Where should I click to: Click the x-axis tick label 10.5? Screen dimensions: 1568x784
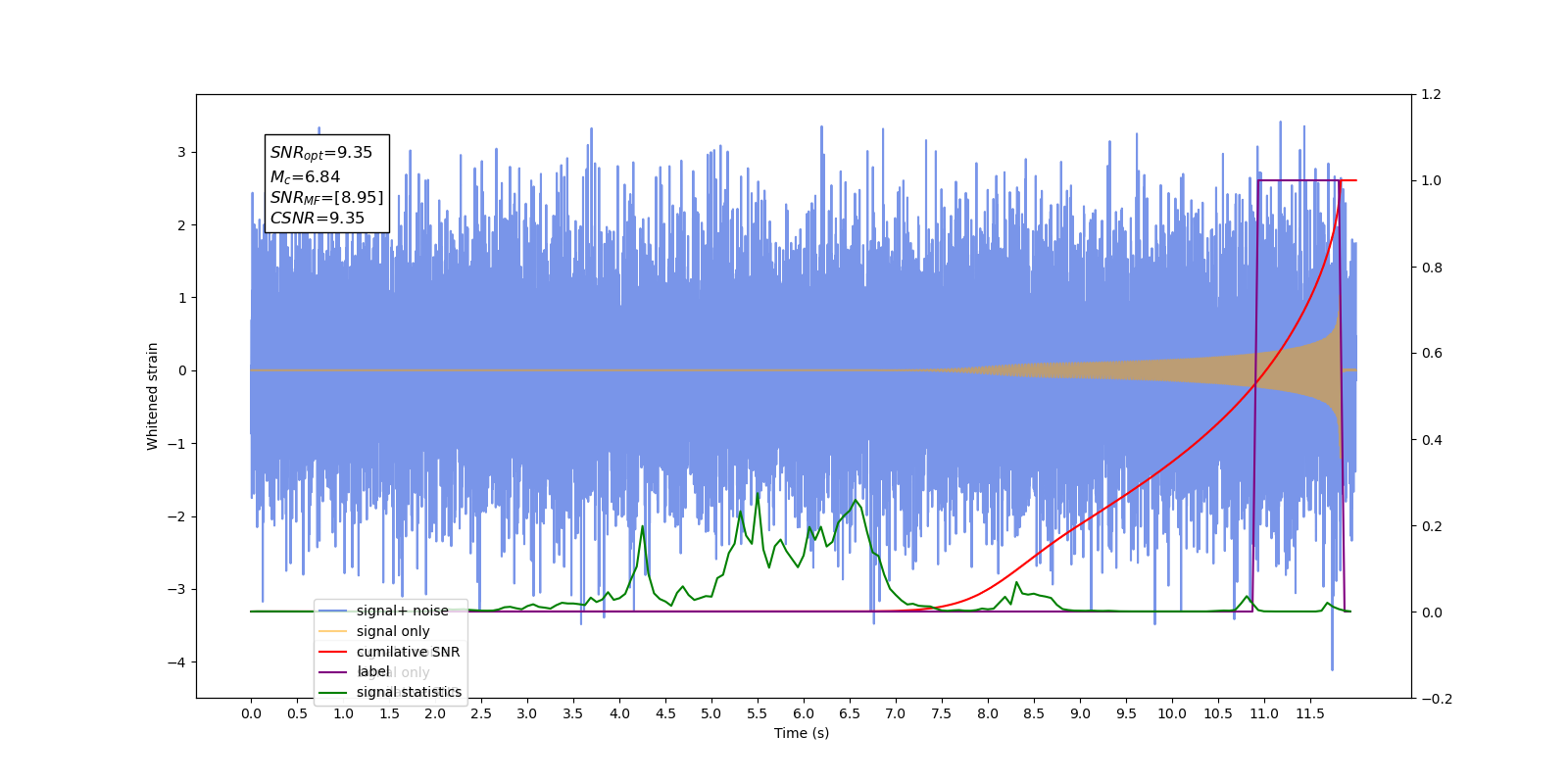point(1218,713)
